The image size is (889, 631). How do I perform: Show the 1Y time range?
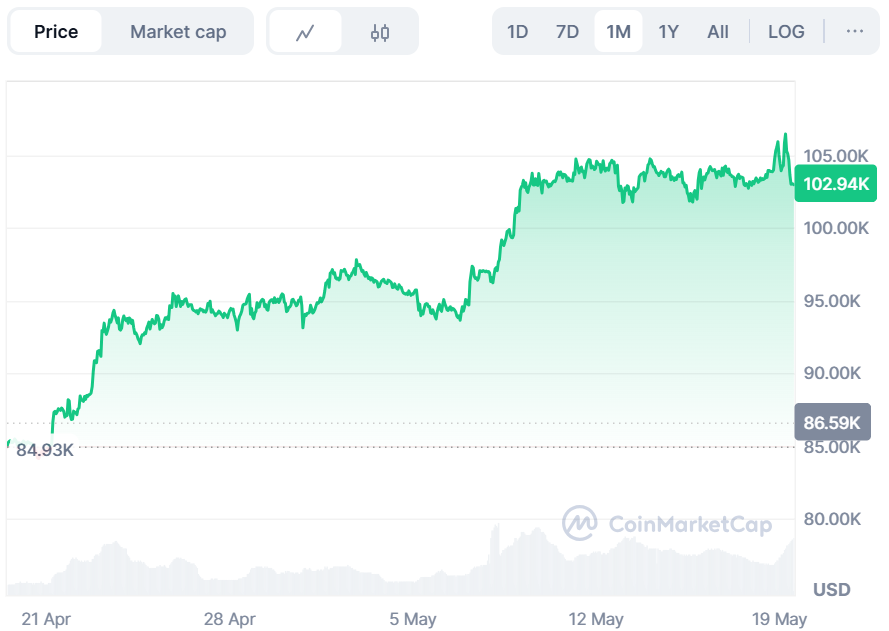(x=668, y=32)
